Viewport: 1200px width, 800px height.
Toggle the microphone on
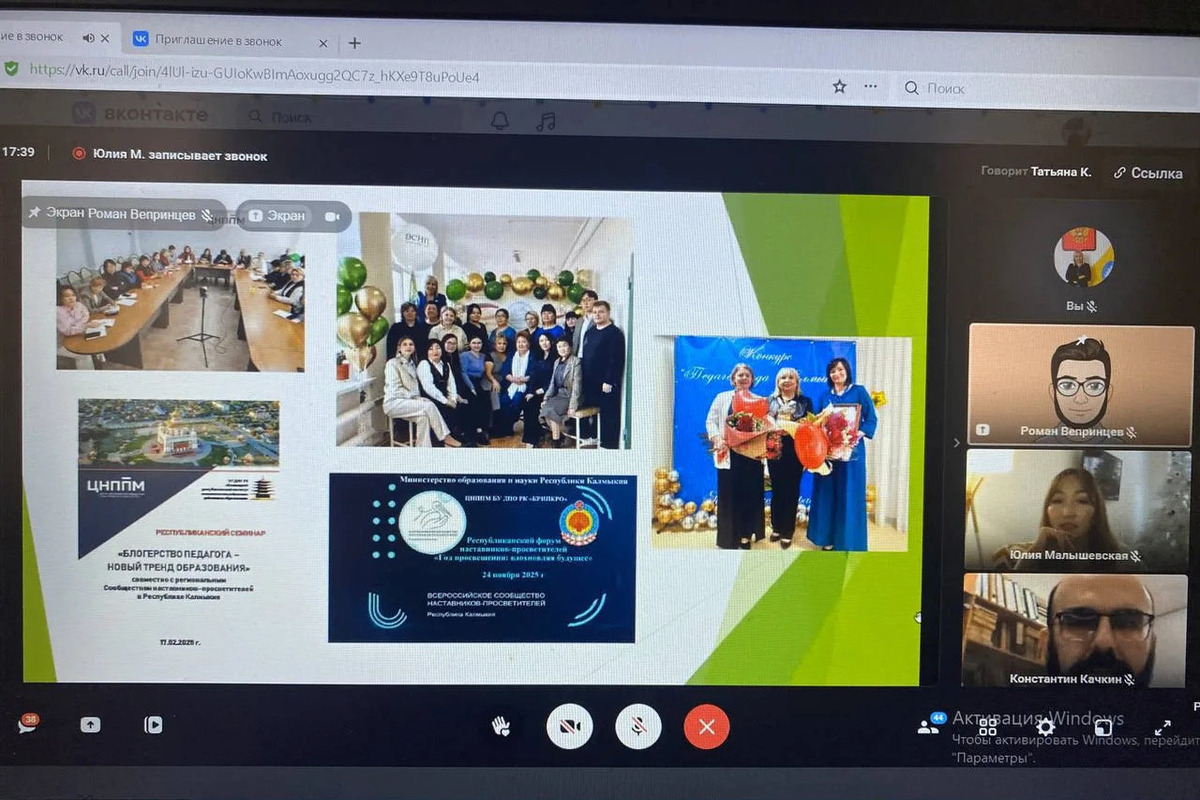pos(638,727)
